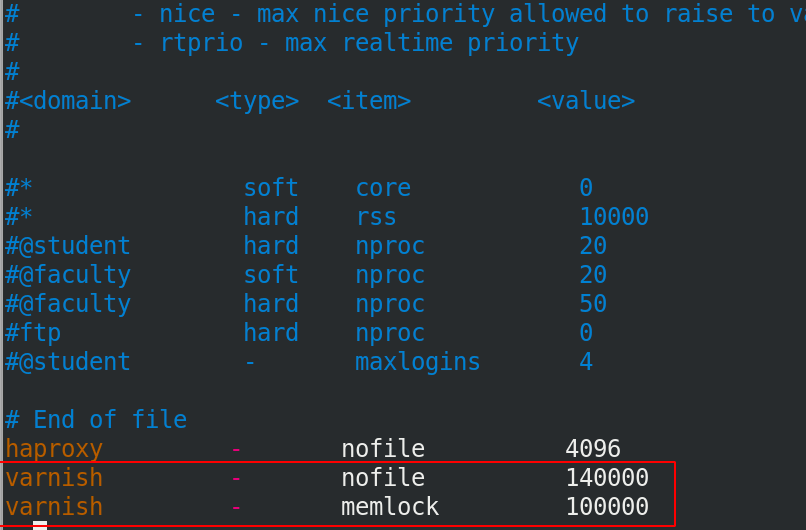Viewport: 806px width, 530px height.
Task: Click 'hard' in the rss row
Action: pyautogui.click(x=271, y=216)
